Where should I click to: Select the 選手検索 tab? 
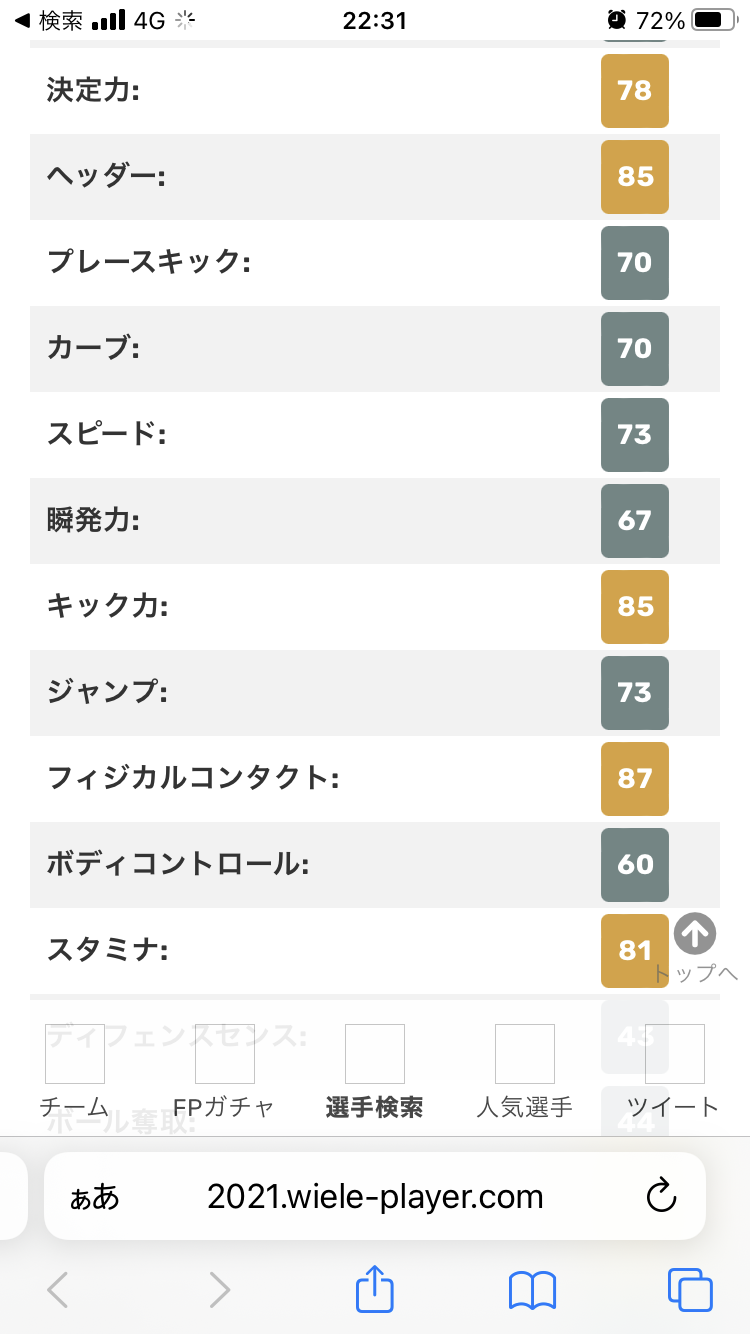pos(375,1071)
